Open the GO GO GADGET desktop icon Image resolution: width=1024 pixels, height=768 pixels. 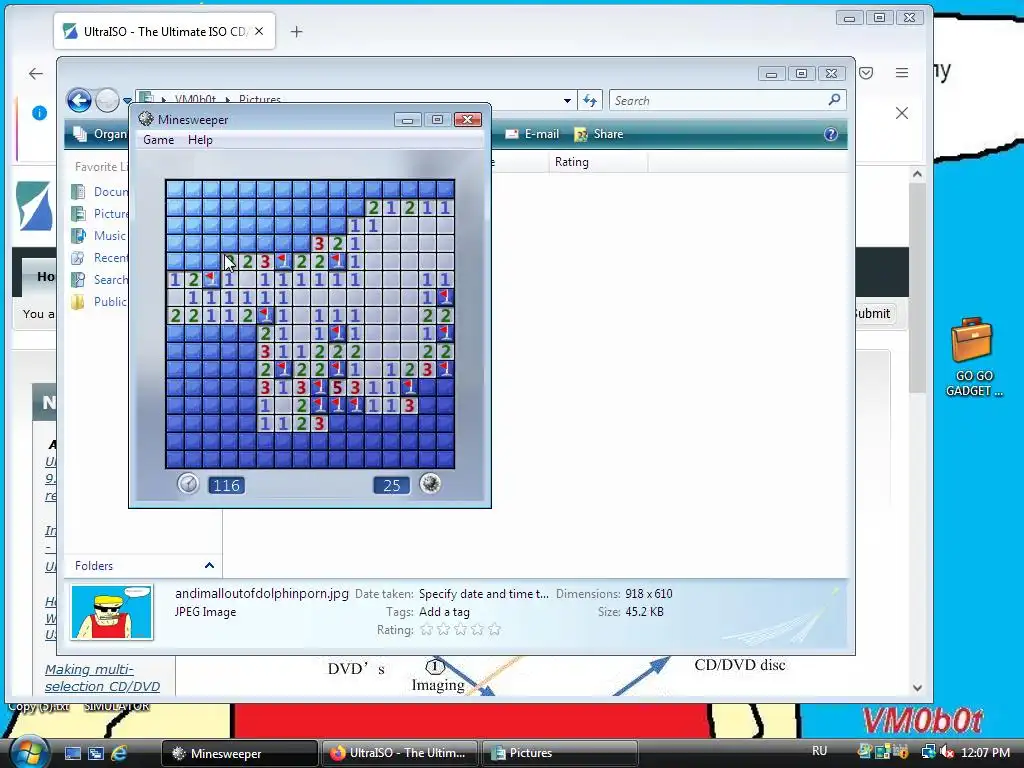point(973,357)
